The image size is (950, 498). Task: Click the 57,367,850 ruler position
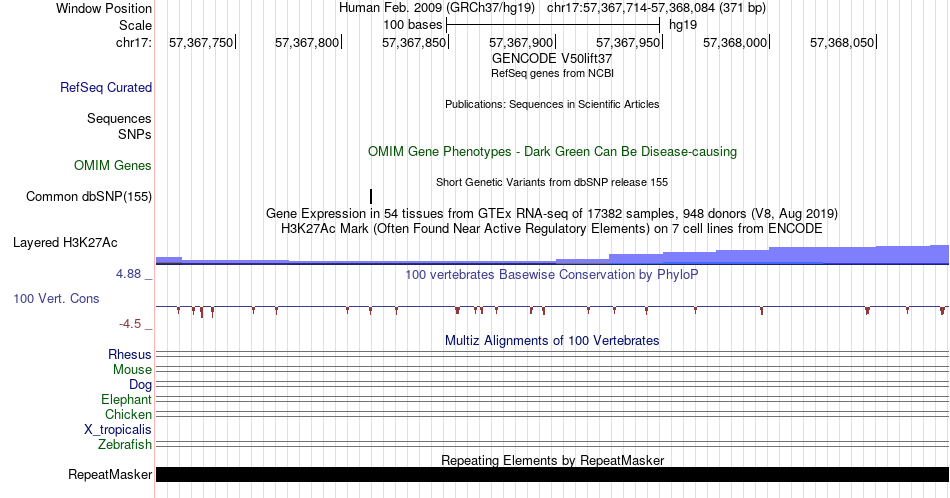[414, 42]
